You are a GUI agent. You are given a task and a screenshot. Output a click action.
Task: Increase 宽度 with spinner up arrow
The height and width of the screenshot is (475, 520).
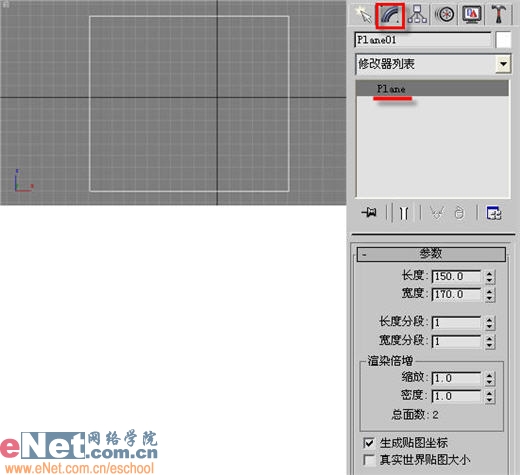pos(489,292)
